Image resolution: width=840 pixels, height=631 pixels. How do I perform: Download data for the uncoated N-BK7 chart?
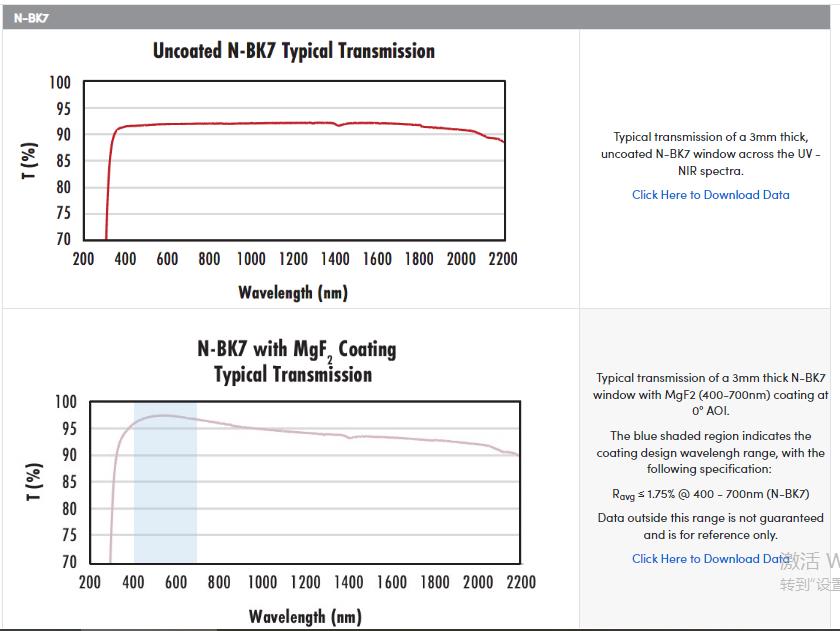click(x=710, y=195)
